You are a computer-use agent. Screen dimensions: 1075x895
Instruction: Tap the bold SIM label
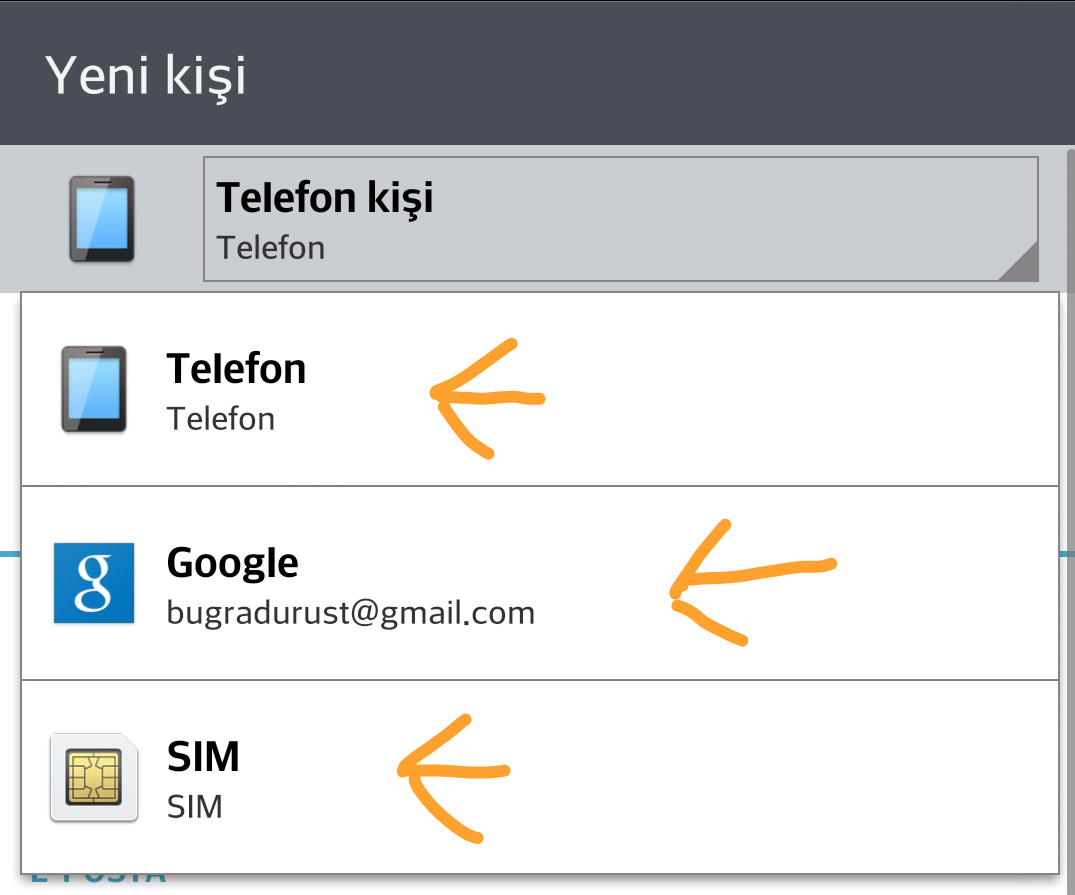point(203,756)
